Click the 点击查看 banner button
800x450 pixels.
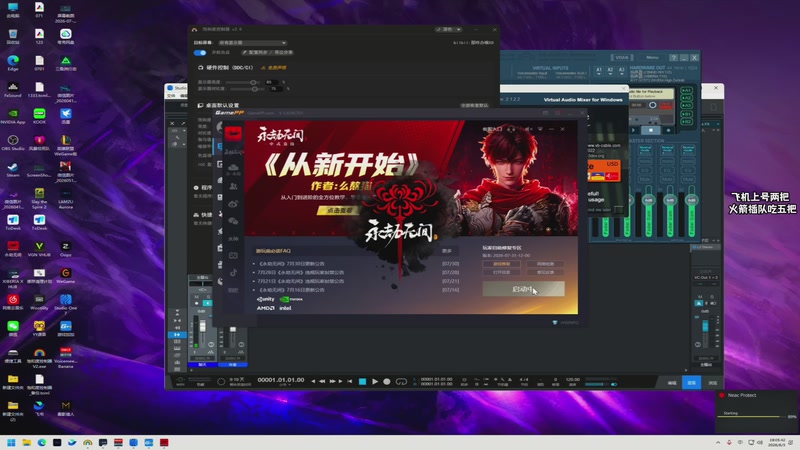338,210
